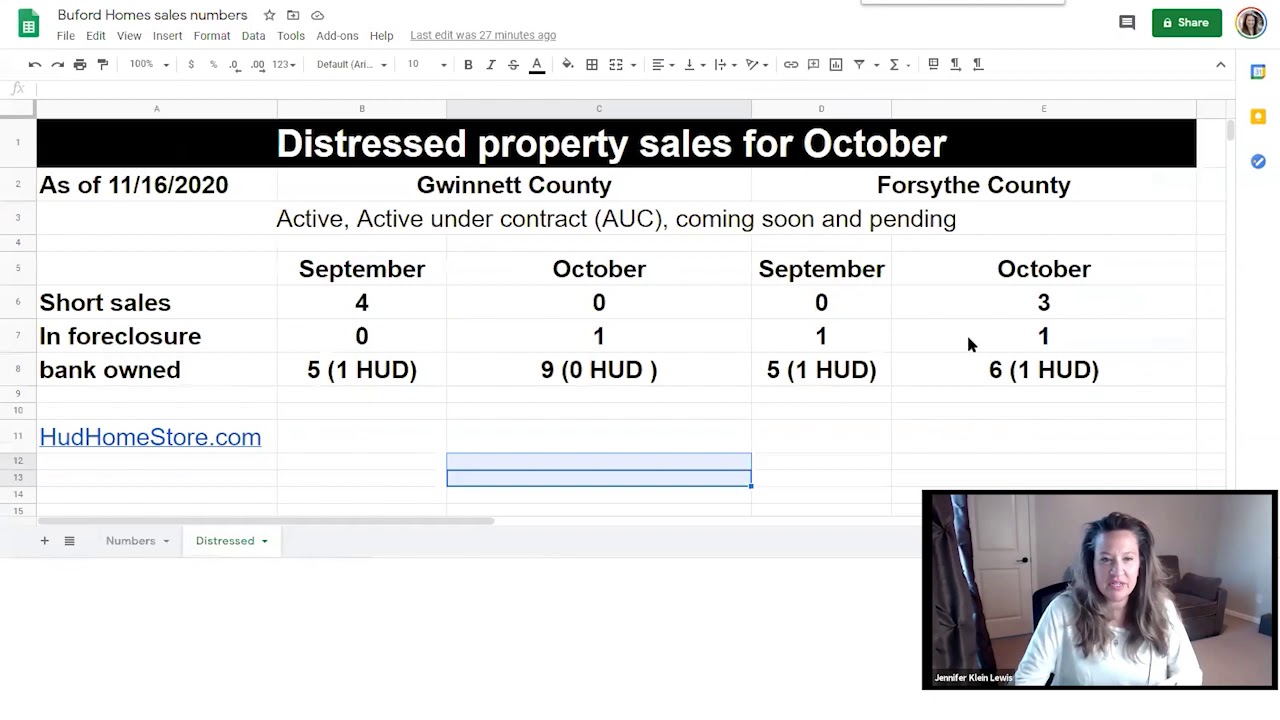Select the Paint format tool

[102, 64]
